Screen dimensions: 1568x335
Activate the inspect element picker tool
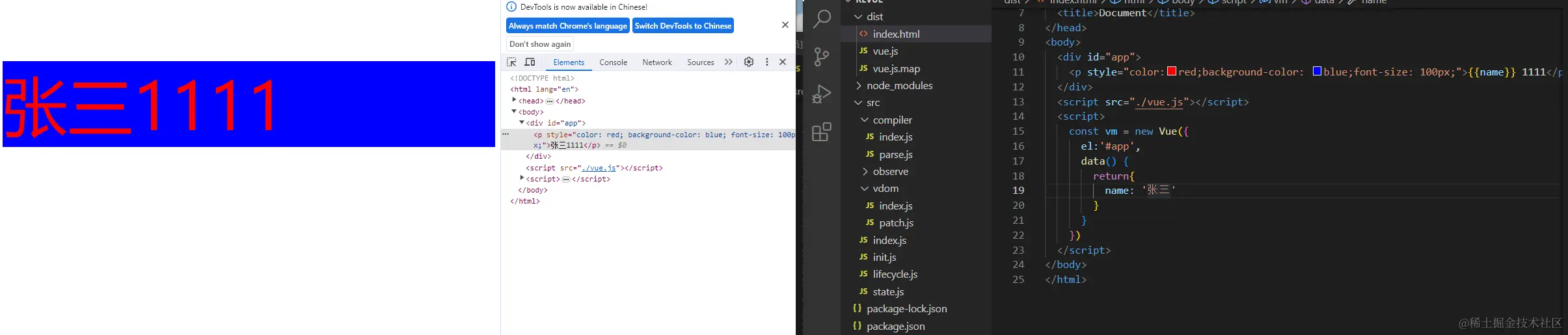pos(512,62)
